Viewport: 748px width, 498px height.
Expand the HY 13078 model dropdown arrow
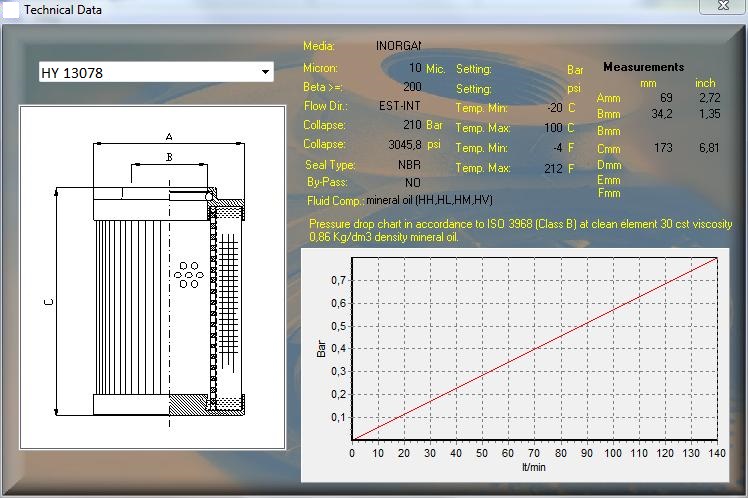click(x=265, y=72)
